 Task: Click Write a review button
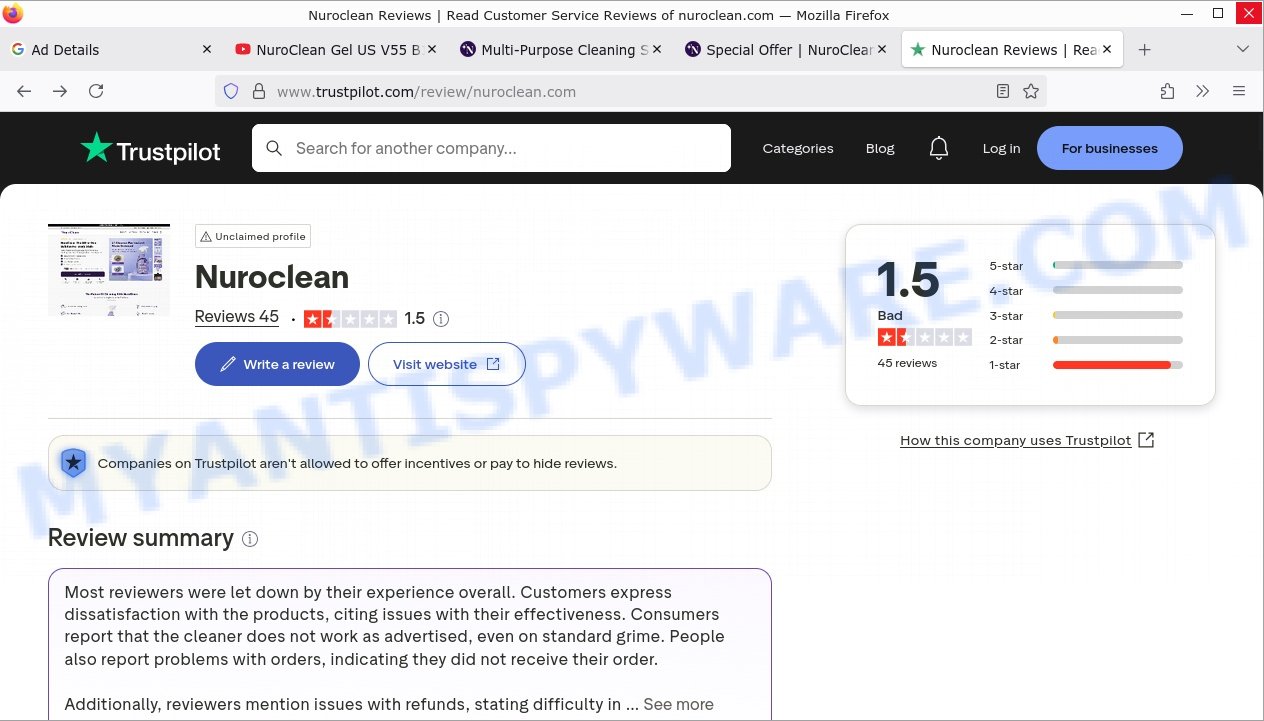277,364
